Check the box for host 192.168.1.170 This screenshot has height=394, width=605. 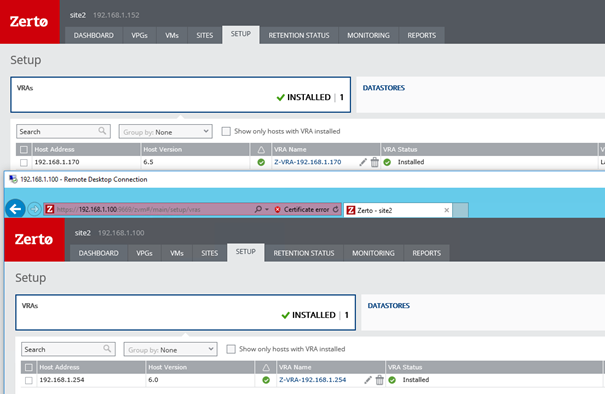(24, 162)
